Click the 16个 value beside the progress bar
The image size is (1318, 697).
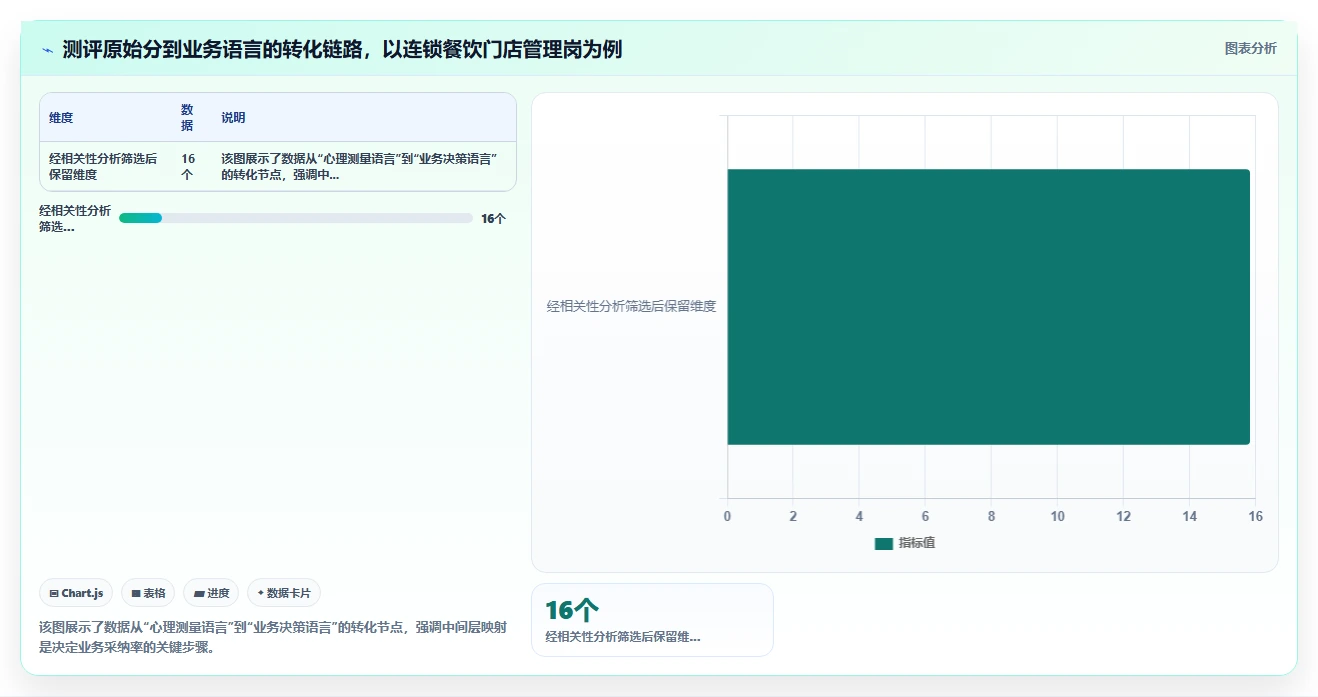coord(493,219)
